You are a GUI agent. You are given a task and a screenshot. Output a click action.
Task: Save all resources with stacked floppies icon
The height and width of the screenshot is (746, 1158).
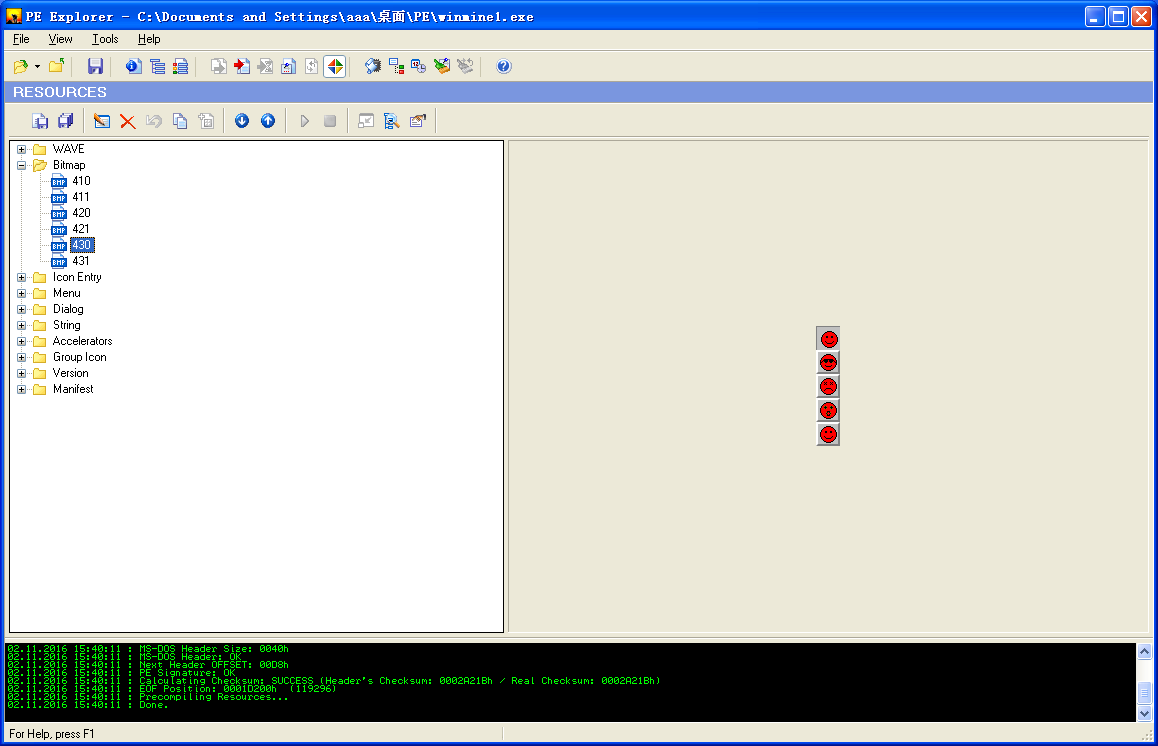pyautogui.click(x=66, y=121)
